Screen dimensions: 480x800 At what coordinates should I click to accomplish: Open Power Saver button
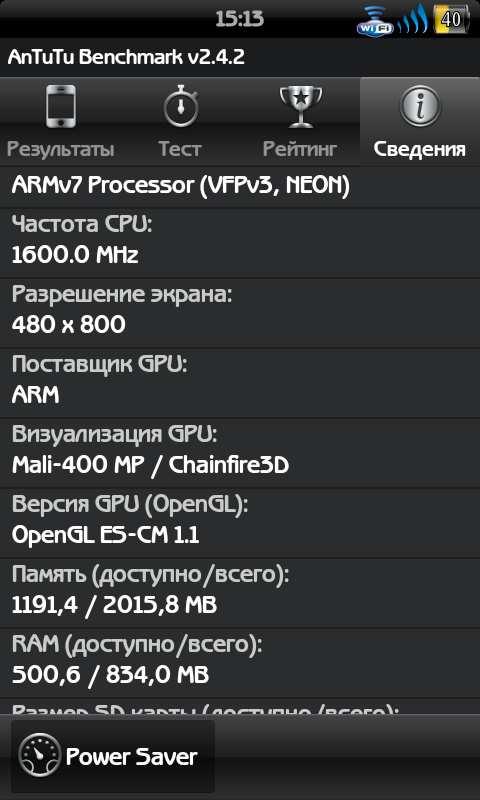coord(113,756)
